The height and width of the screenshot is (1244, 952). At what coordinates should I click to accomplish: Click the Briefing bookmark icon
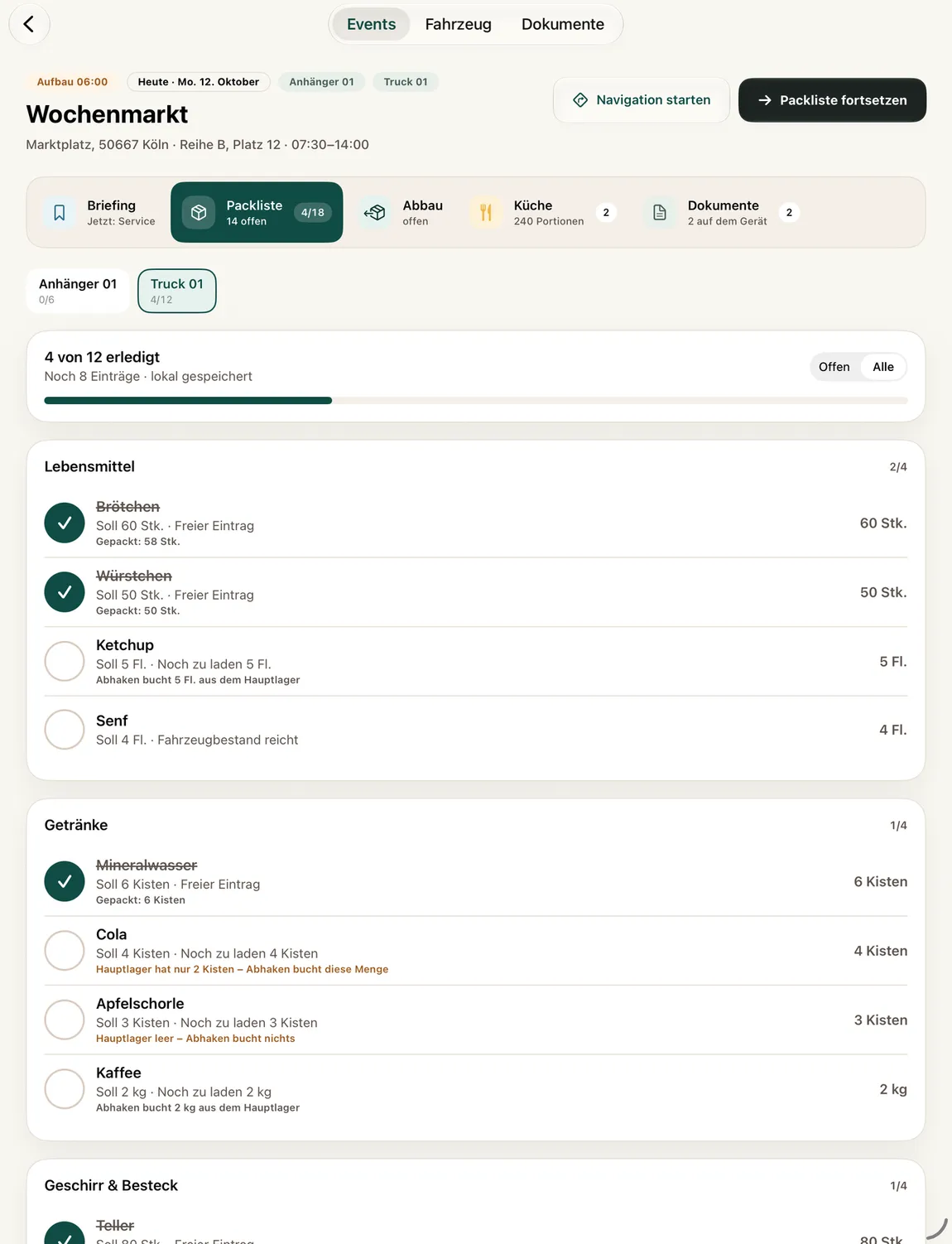pyautogui.click(x=60, y=213)
